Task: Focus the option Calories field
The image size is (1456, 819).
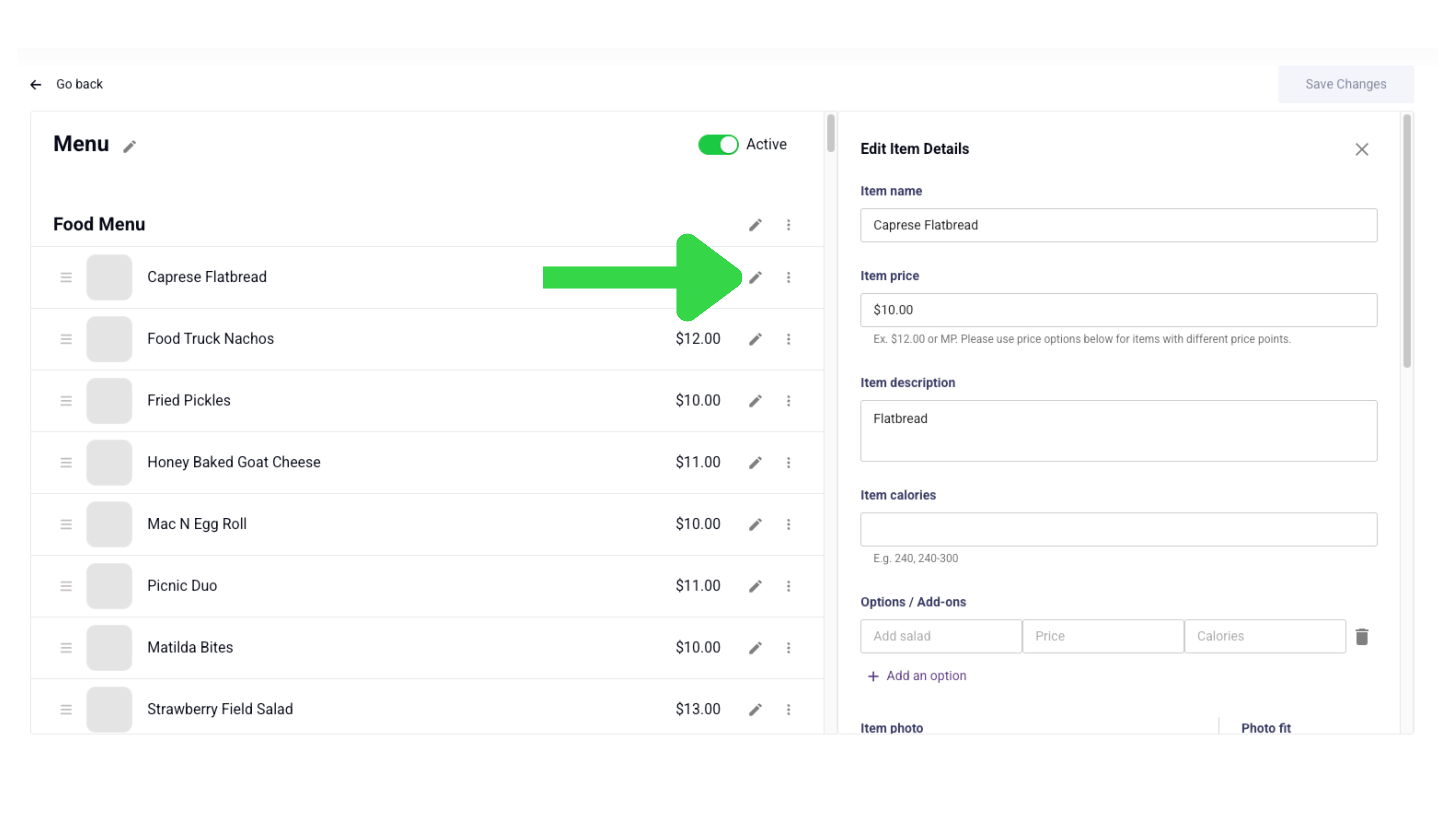Action: click(1265, 637)
